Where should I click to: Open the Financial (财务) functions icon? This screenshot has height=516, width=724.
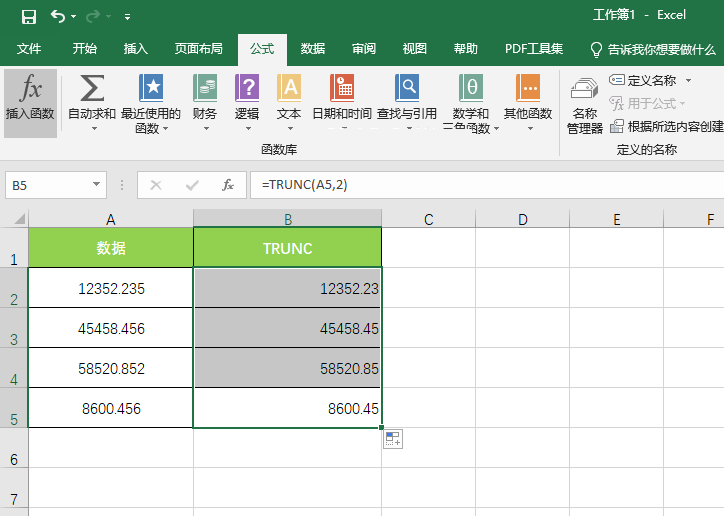coord(205,89)
